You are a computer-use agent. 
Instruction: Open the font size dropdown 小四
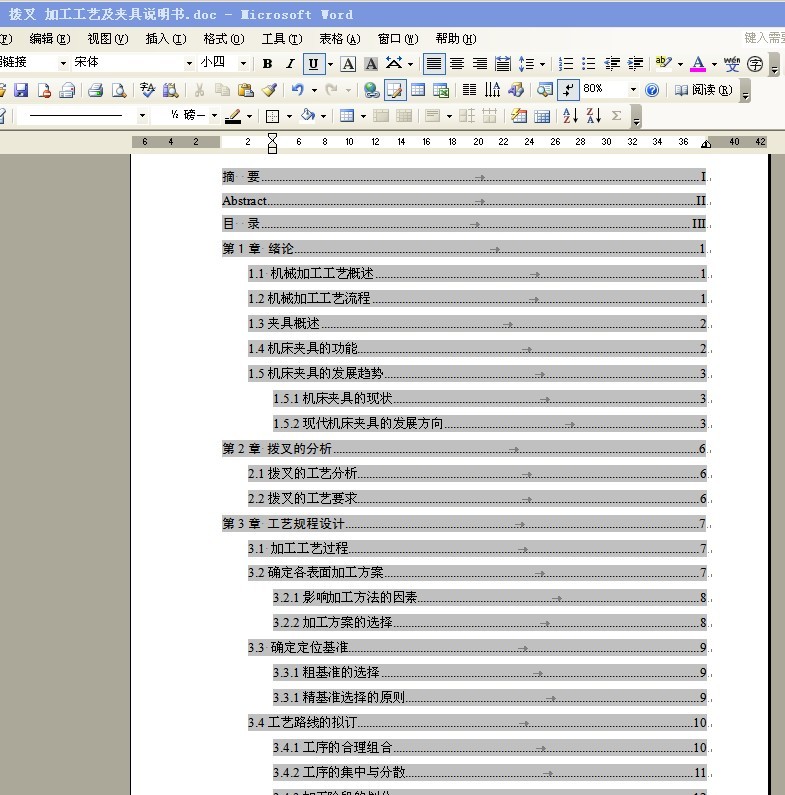pos(243,63)
